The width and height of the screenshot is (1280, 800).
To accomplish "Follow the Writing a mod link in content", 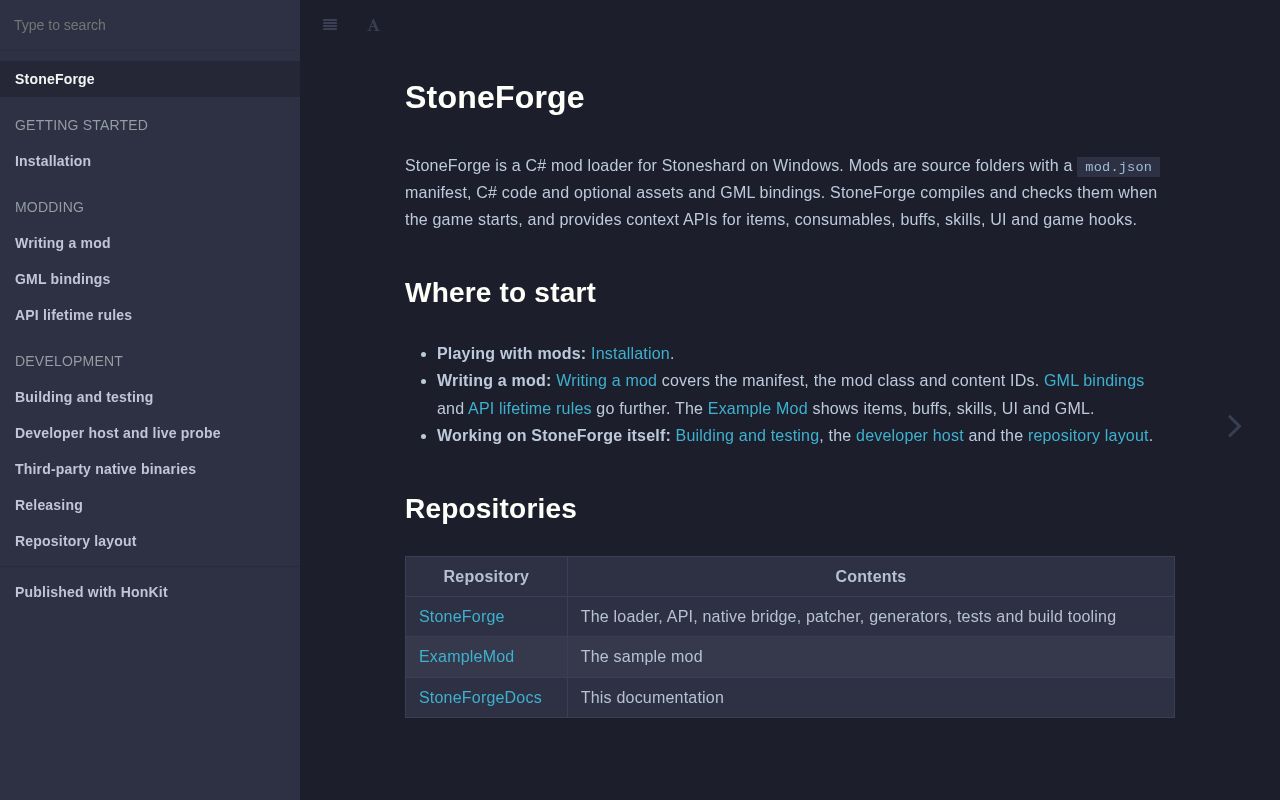I will pyautogui.click(x=606, y=381).
